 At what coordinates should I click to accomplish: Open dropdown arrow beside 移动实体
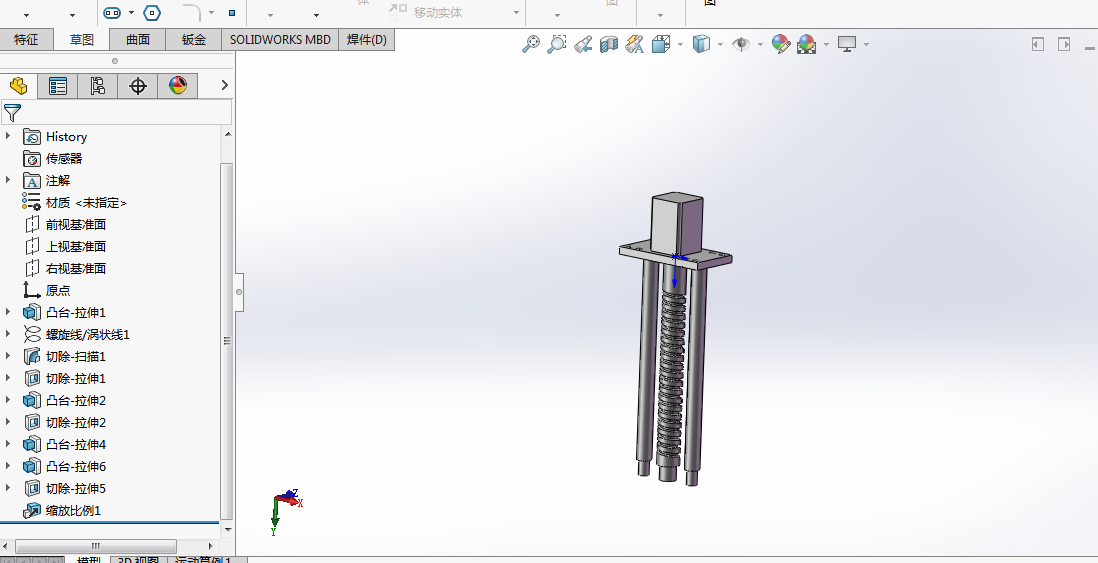coord(516,13)
